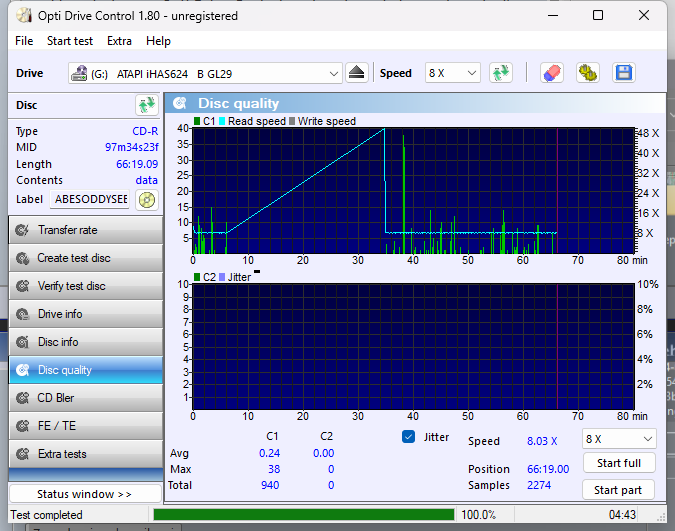675x531 pixels.
Task: Open the 8 X test speed dropdown
Action: coord(618,439)
